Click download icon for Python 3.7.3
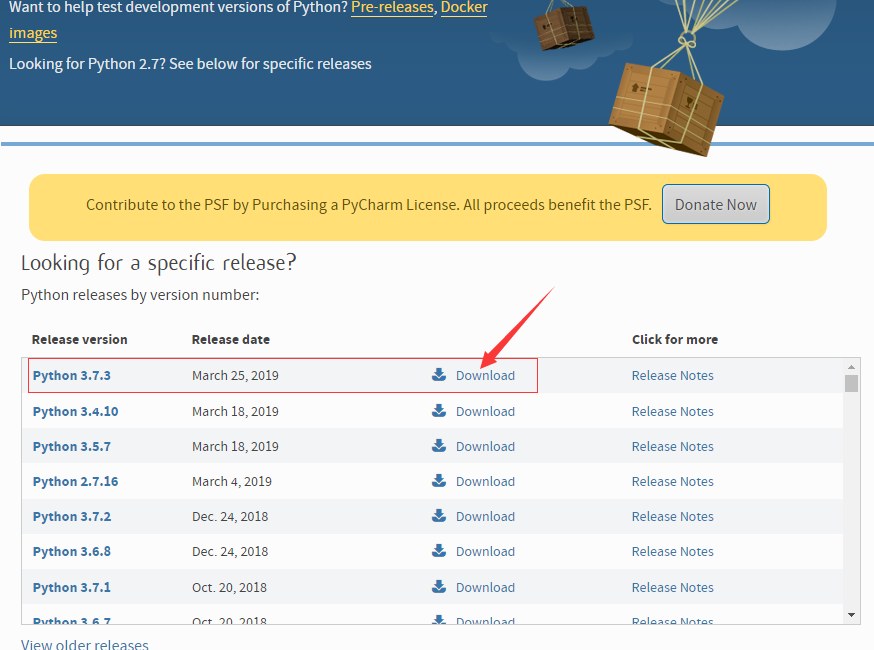 (x=439, y=375)
